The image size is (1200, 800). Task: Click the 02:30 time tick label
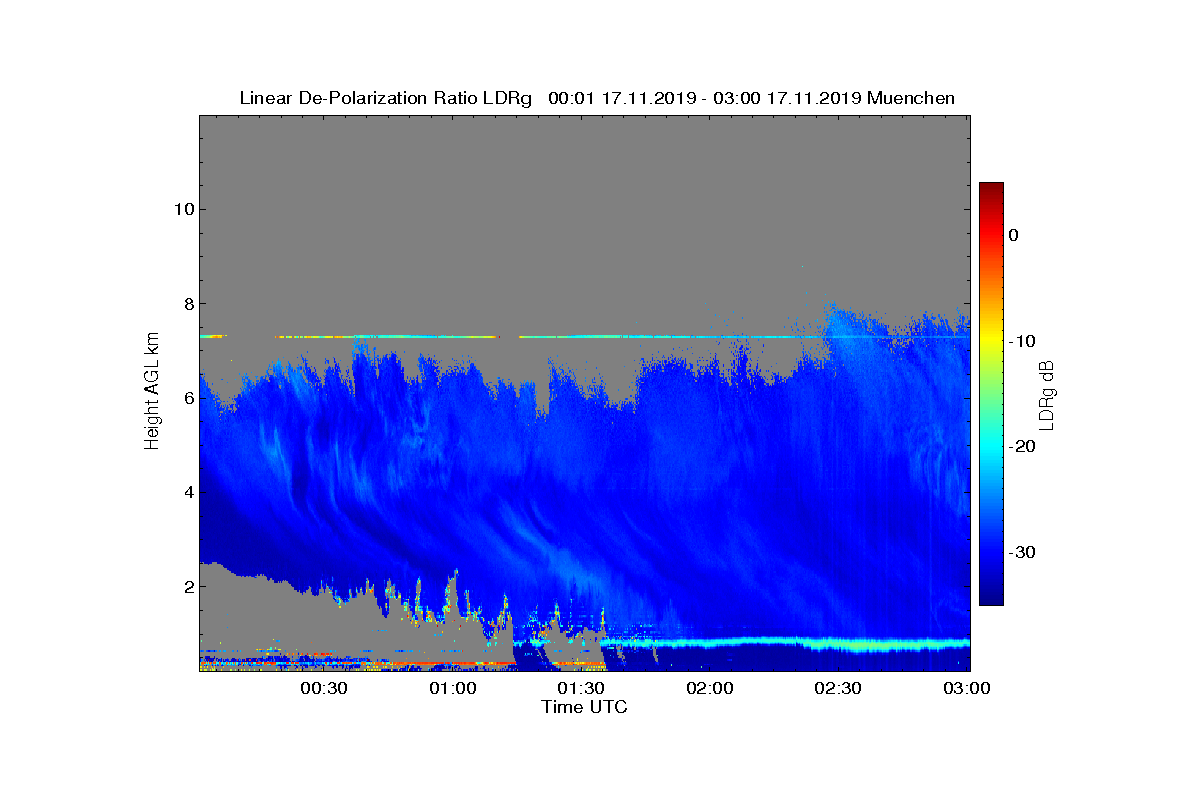pyautogui.click(x=838, y=688)
